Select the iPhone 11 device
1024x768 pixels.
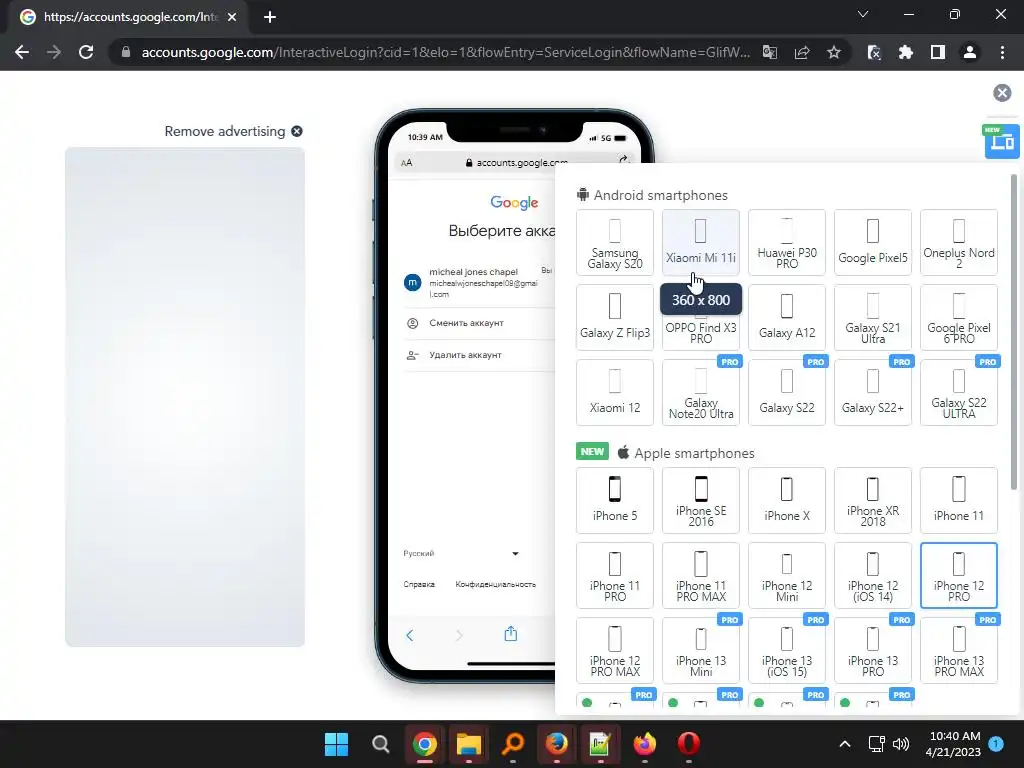click(x=959, y=500)
